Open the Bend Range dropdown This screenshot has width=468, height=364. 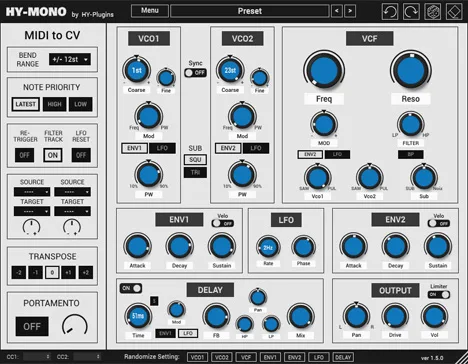click(70, 59)
